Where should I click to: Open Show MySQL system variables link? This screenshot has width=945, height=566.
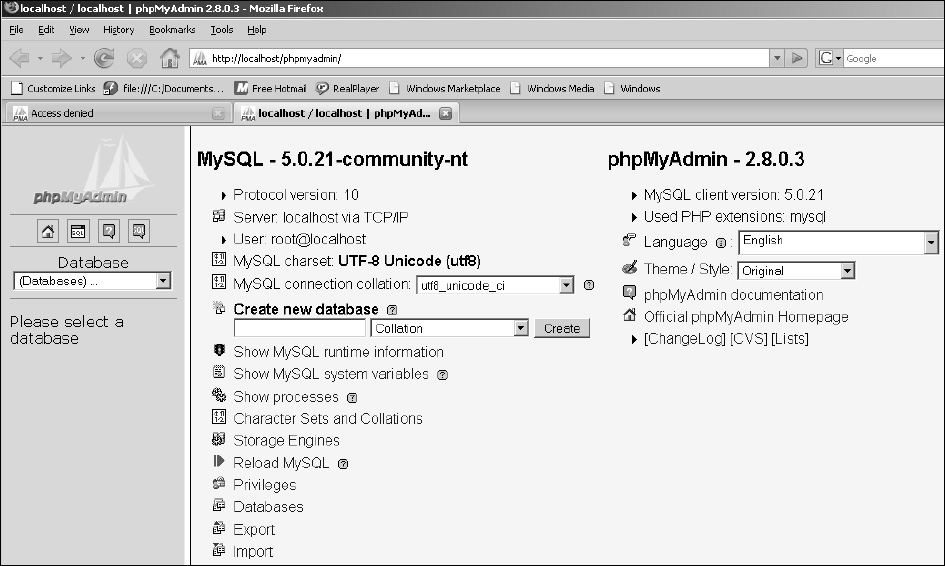coord(331,374)
